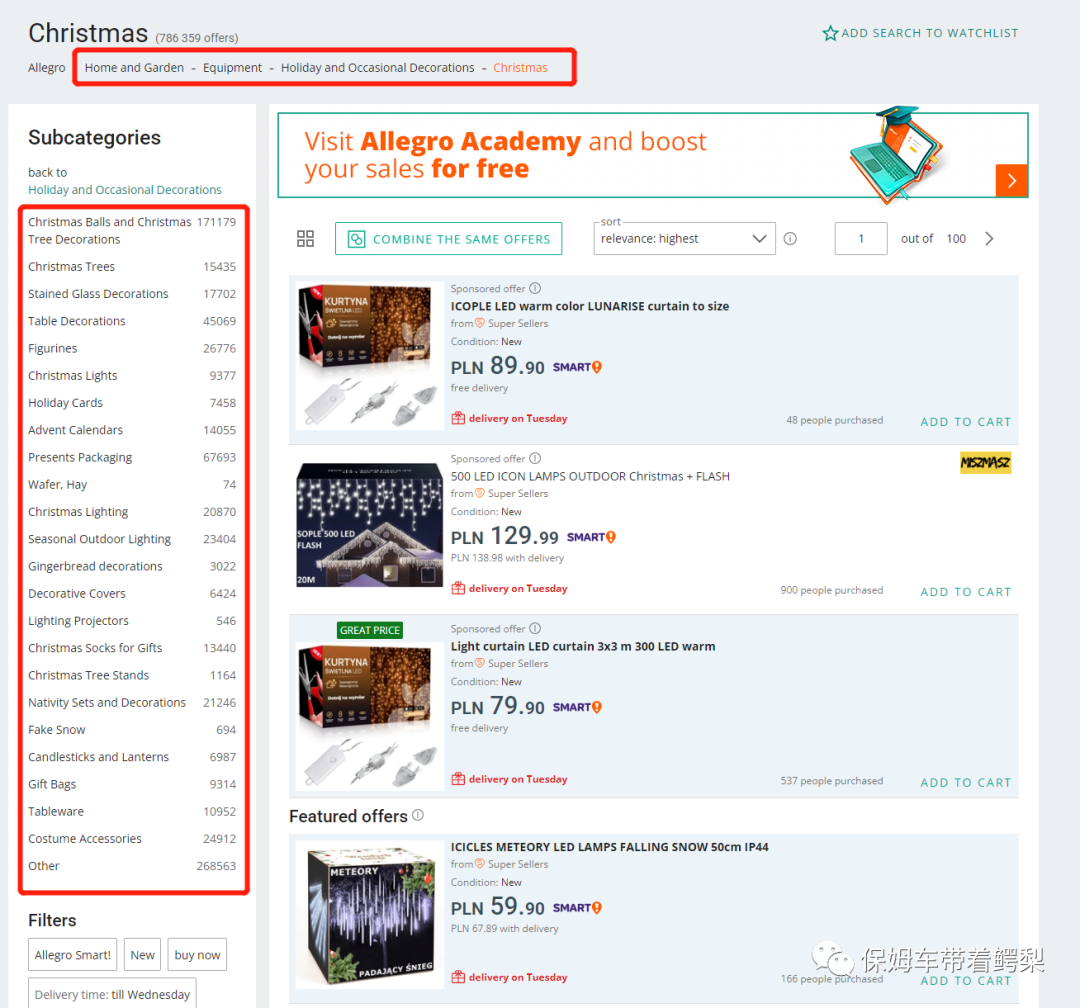
Task: Select Delivery time till Wednesday filter
Action: coord(112,994)
